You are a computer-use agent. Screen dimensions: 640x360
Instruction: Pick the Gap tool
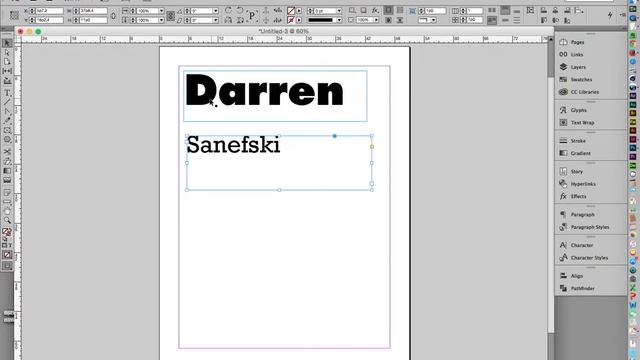7,71
